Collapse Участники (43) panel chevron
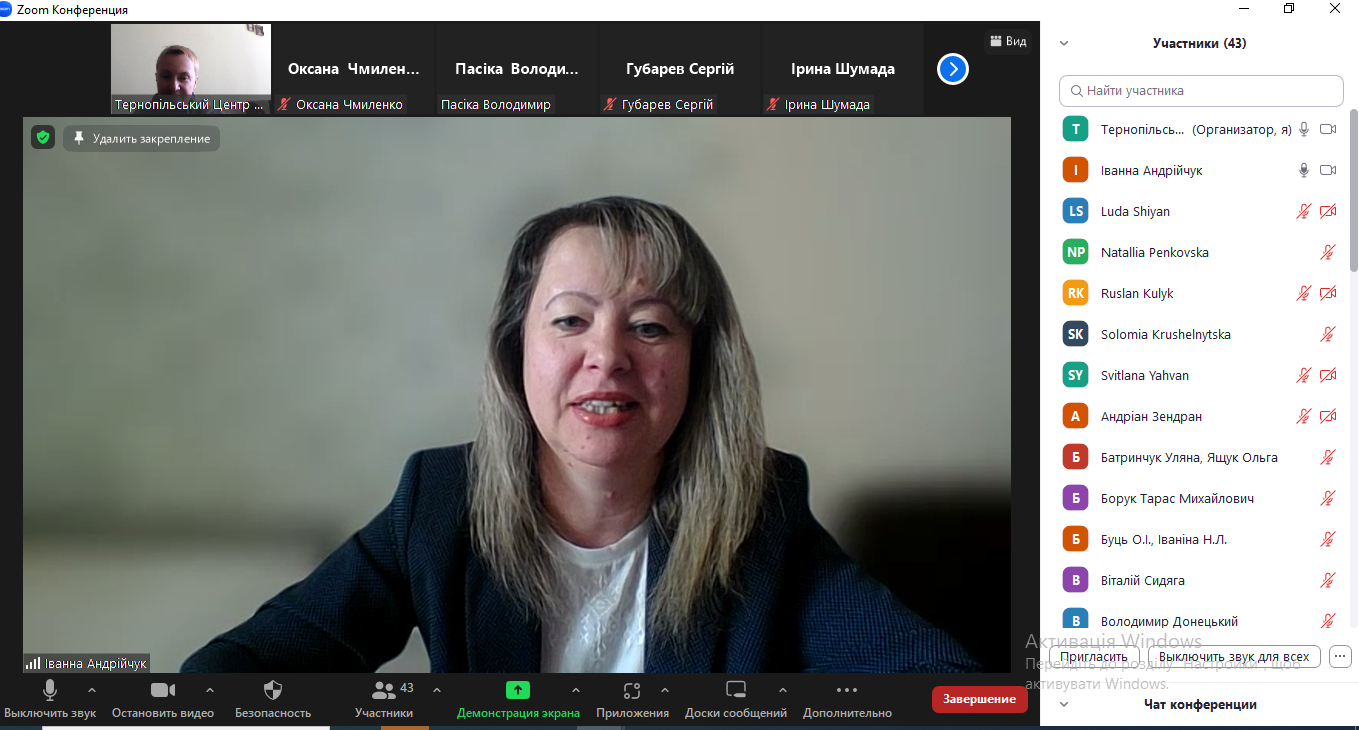Image resolution: width=1359 pixels, height=730 pixels. click(x=1064, y=43)
